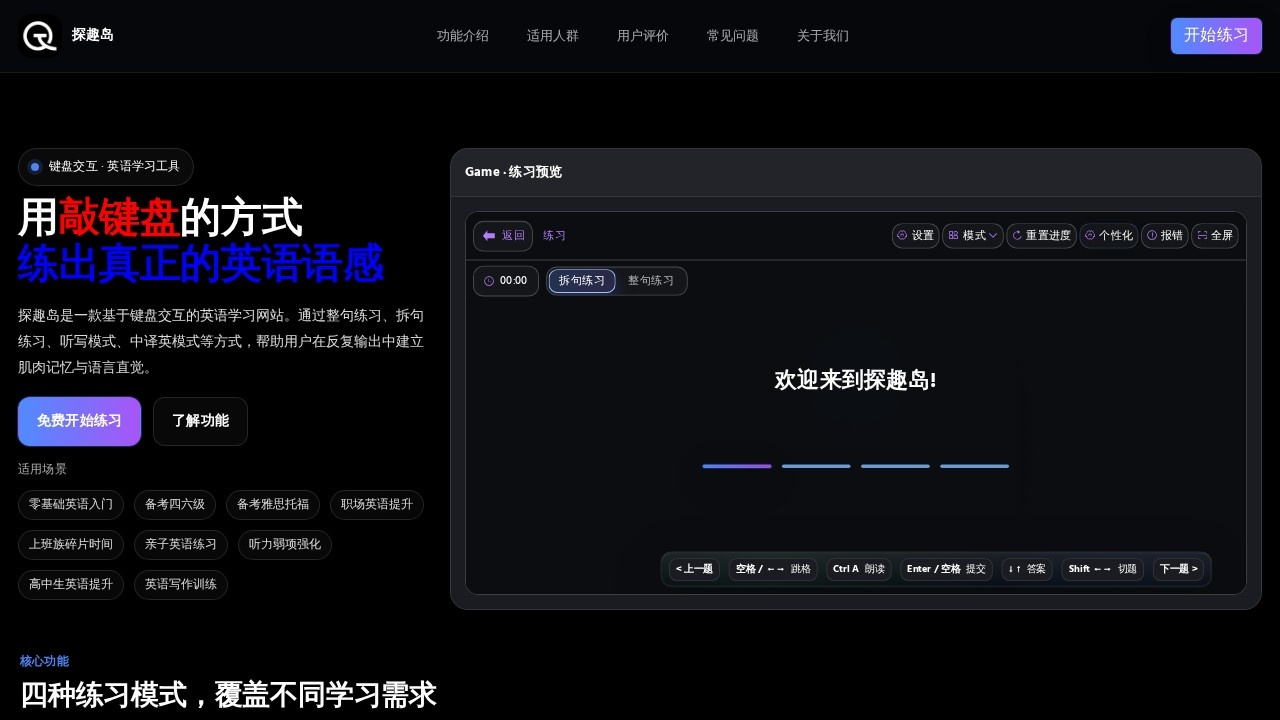Go to previous question with 上一题
Viewport: 1280px width, 720px height.
[694, 569]
